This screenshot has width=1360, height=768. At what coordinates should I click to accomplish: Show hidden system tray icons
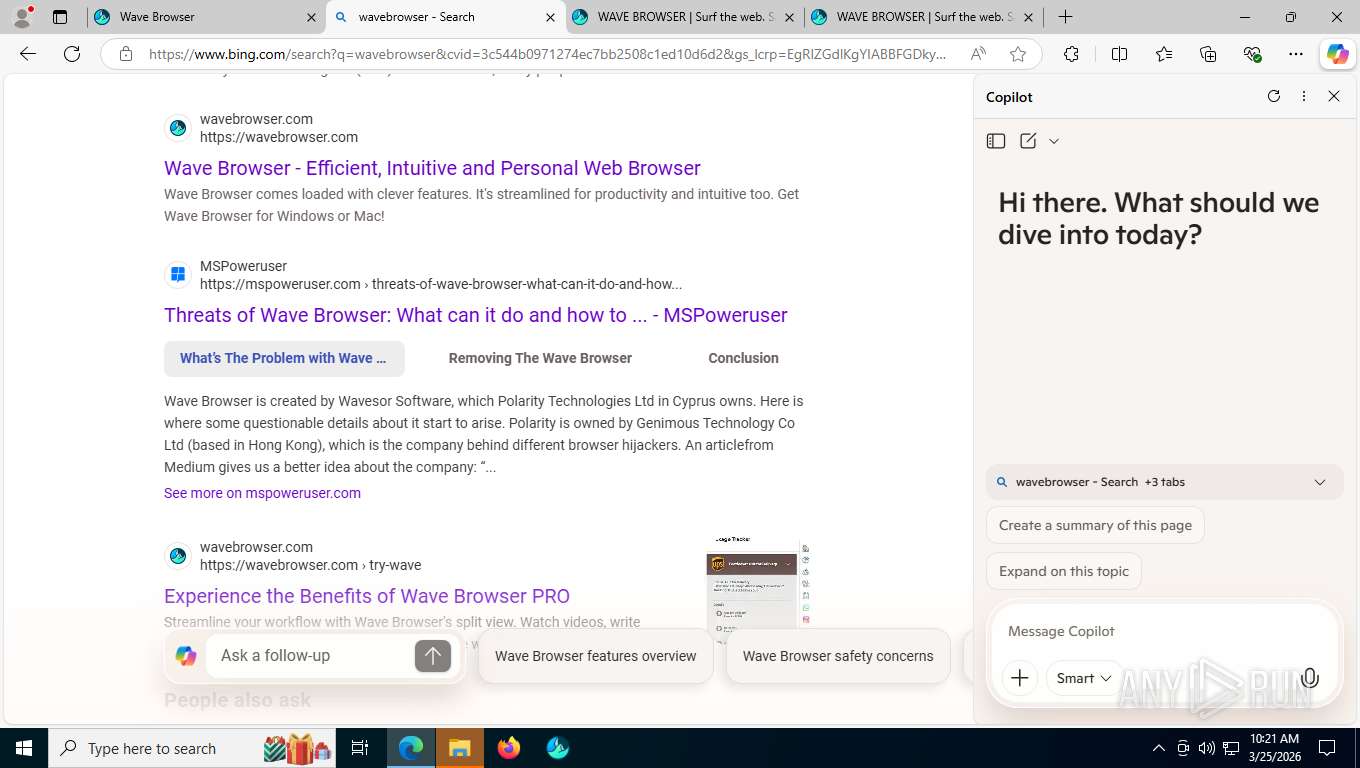(1158, 748)
